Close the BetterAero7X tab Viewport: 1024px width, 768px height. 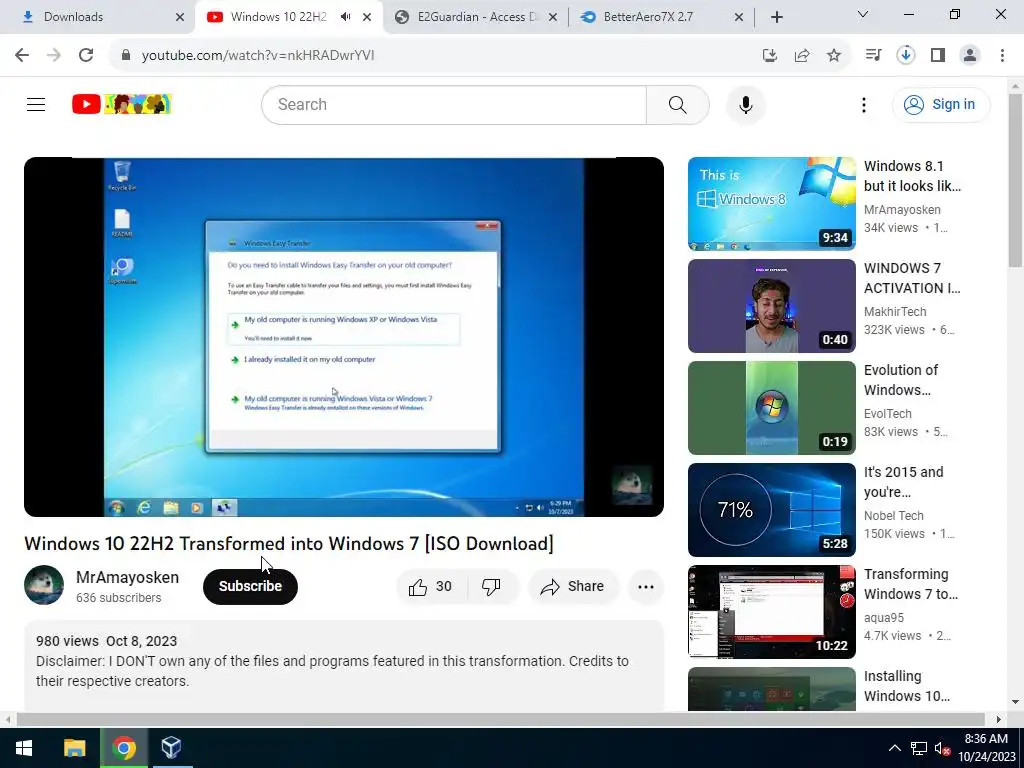point(739,17)
